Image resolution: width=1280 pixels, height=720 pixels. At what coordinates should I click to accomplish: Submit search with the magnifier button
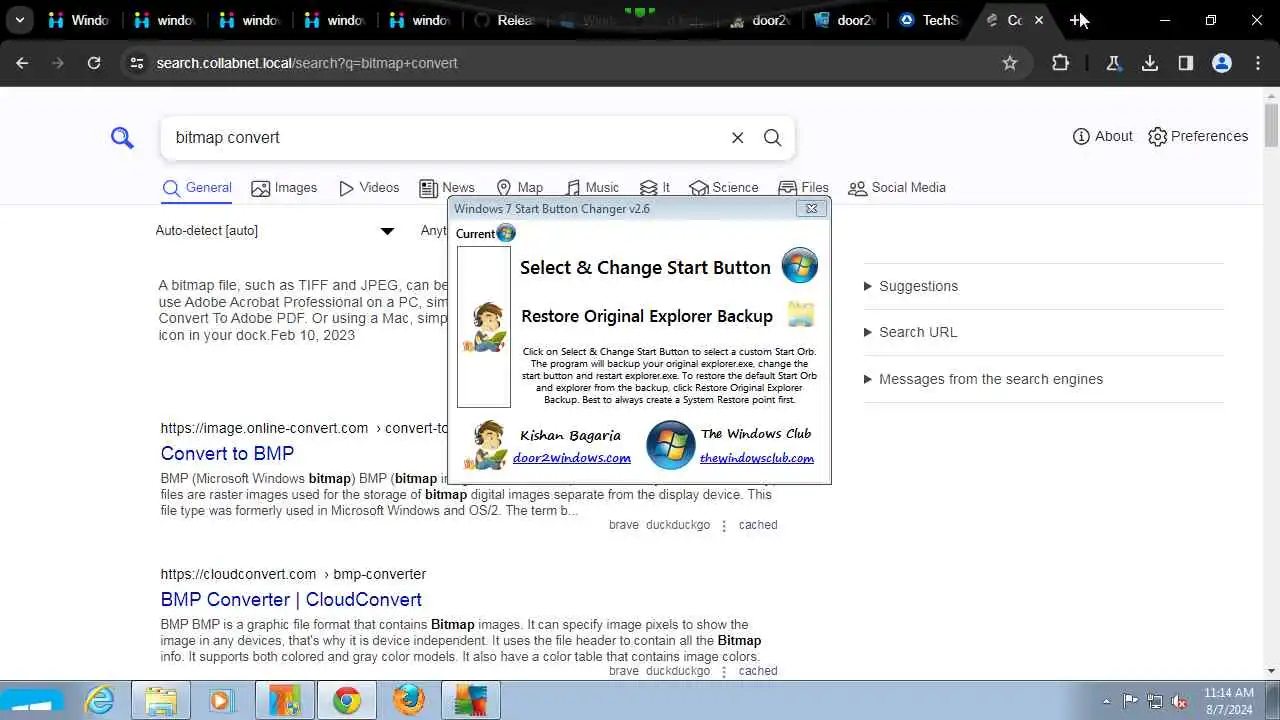tap(772, 138)
